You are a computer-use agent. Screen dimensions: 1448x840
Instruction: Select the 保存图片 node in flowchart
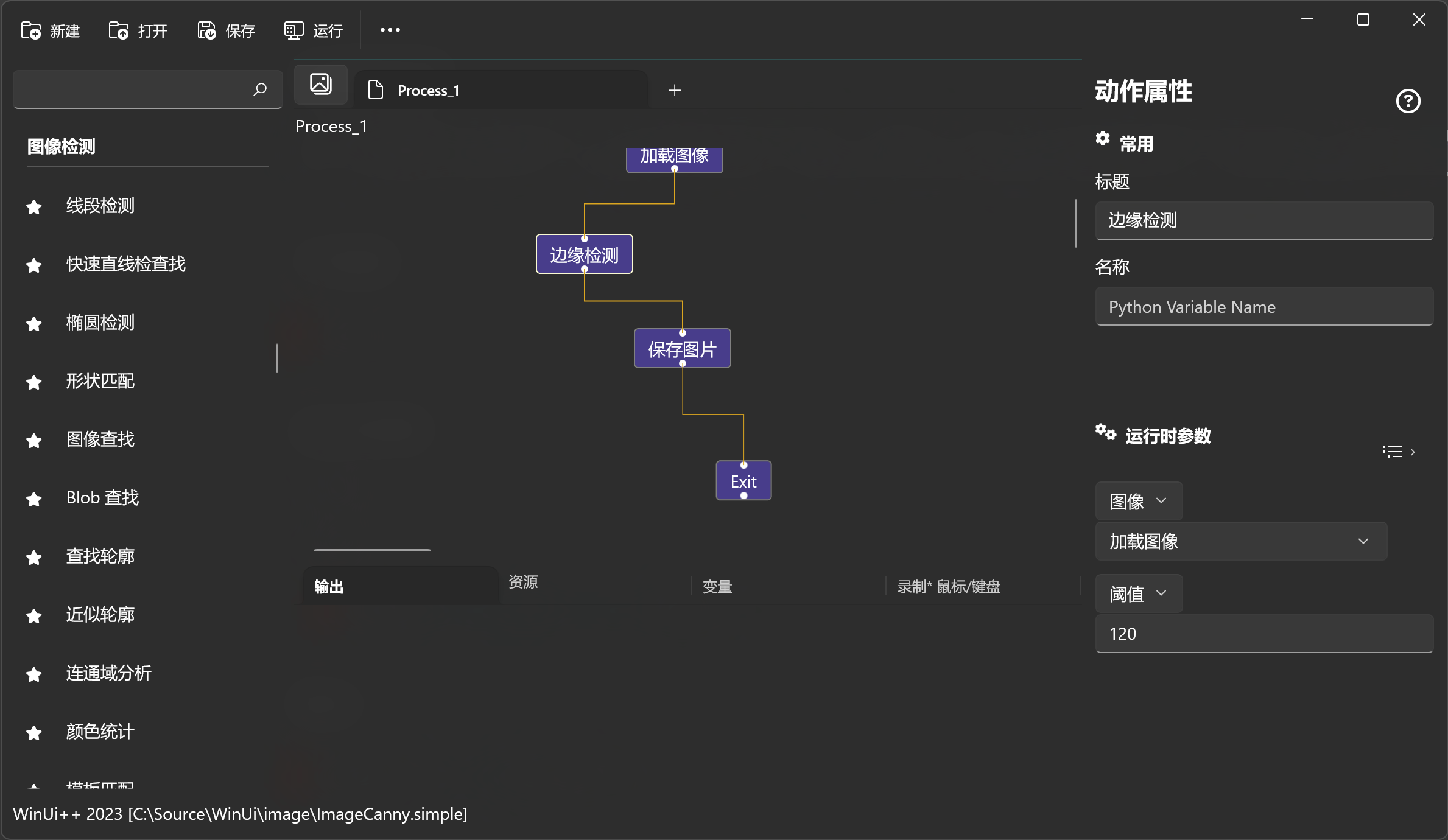(x=682, y=348)
